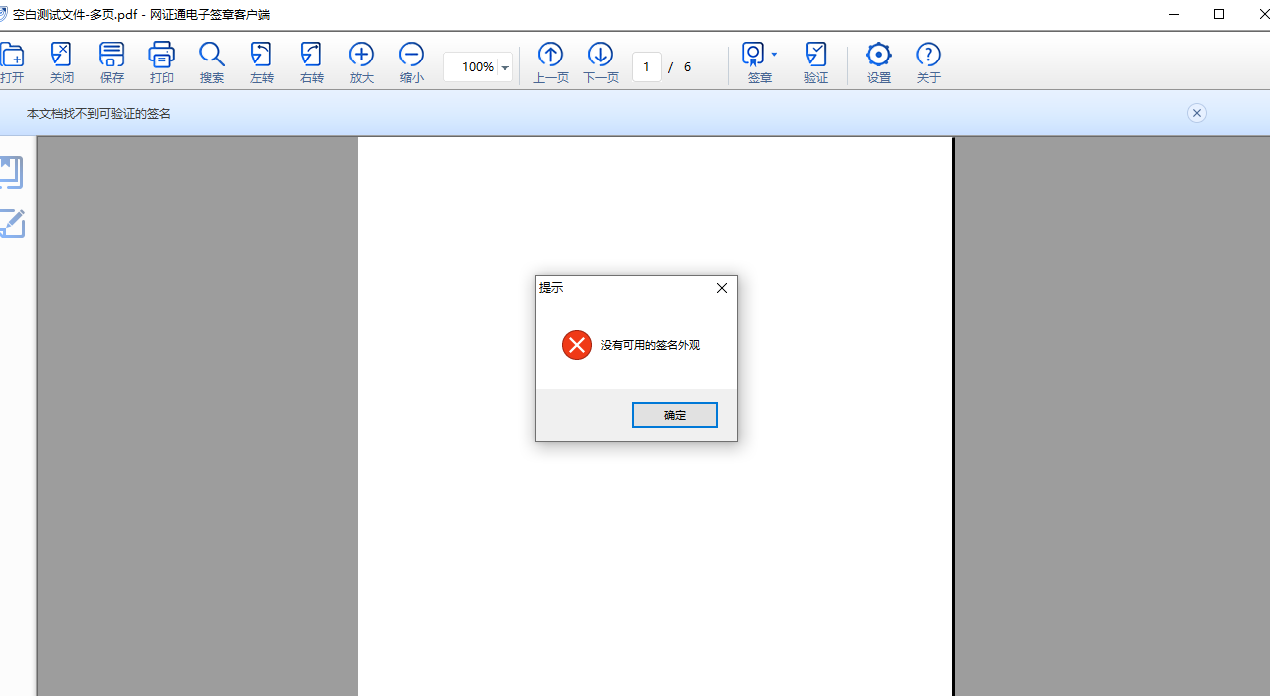Print the document using 打印 icon

click(x=161, y=56)
